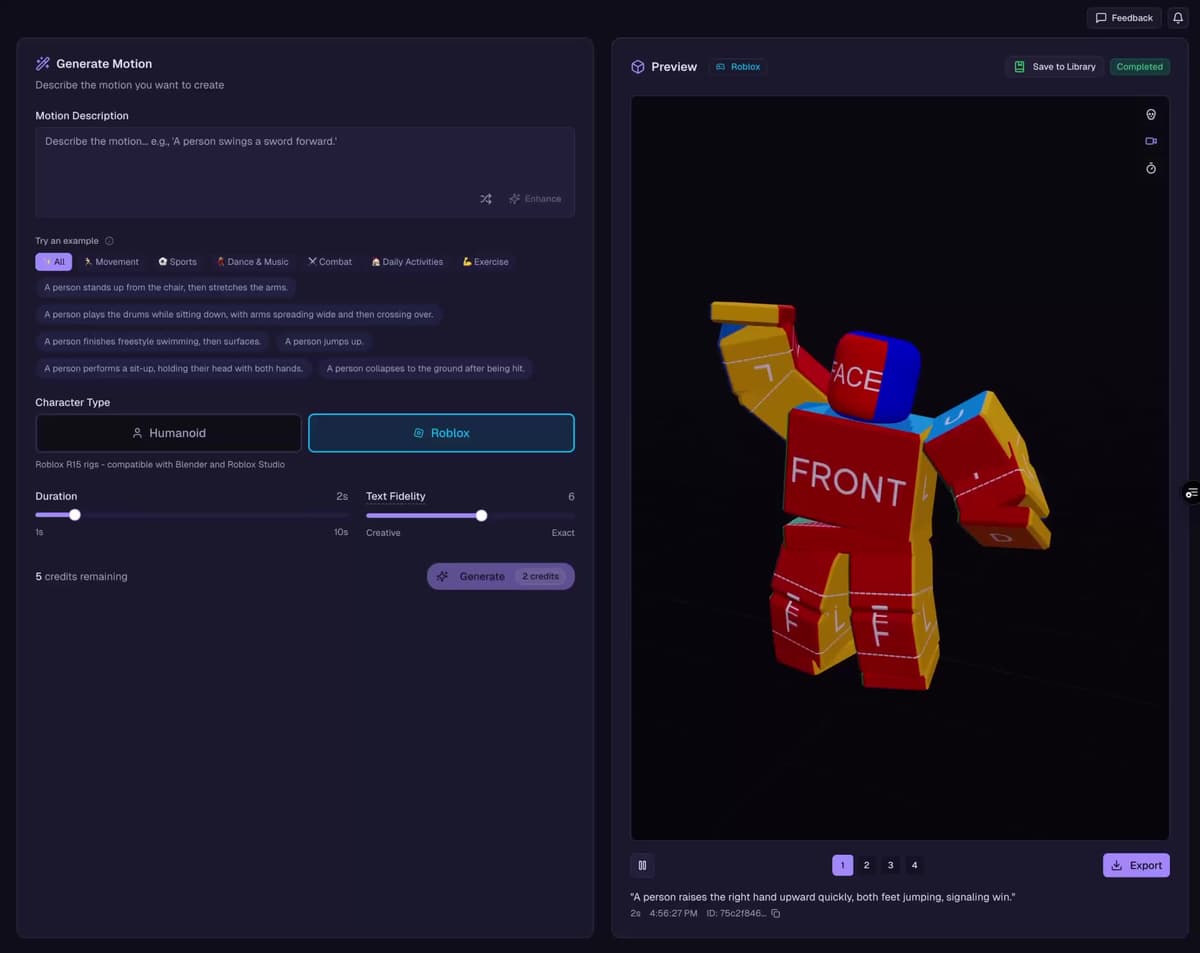Open the side panel handle at right edge
The height and width of the screenshot is (953, 1200).
click(x=1191, y=493)
